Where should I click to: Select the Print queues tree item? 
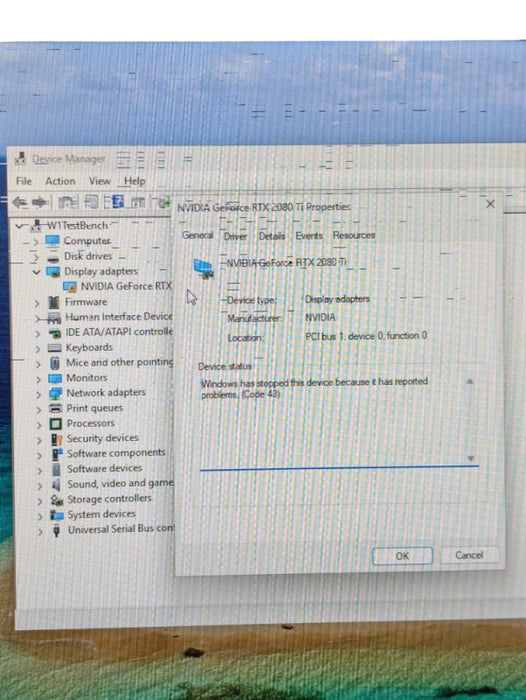tap(95, 408)
